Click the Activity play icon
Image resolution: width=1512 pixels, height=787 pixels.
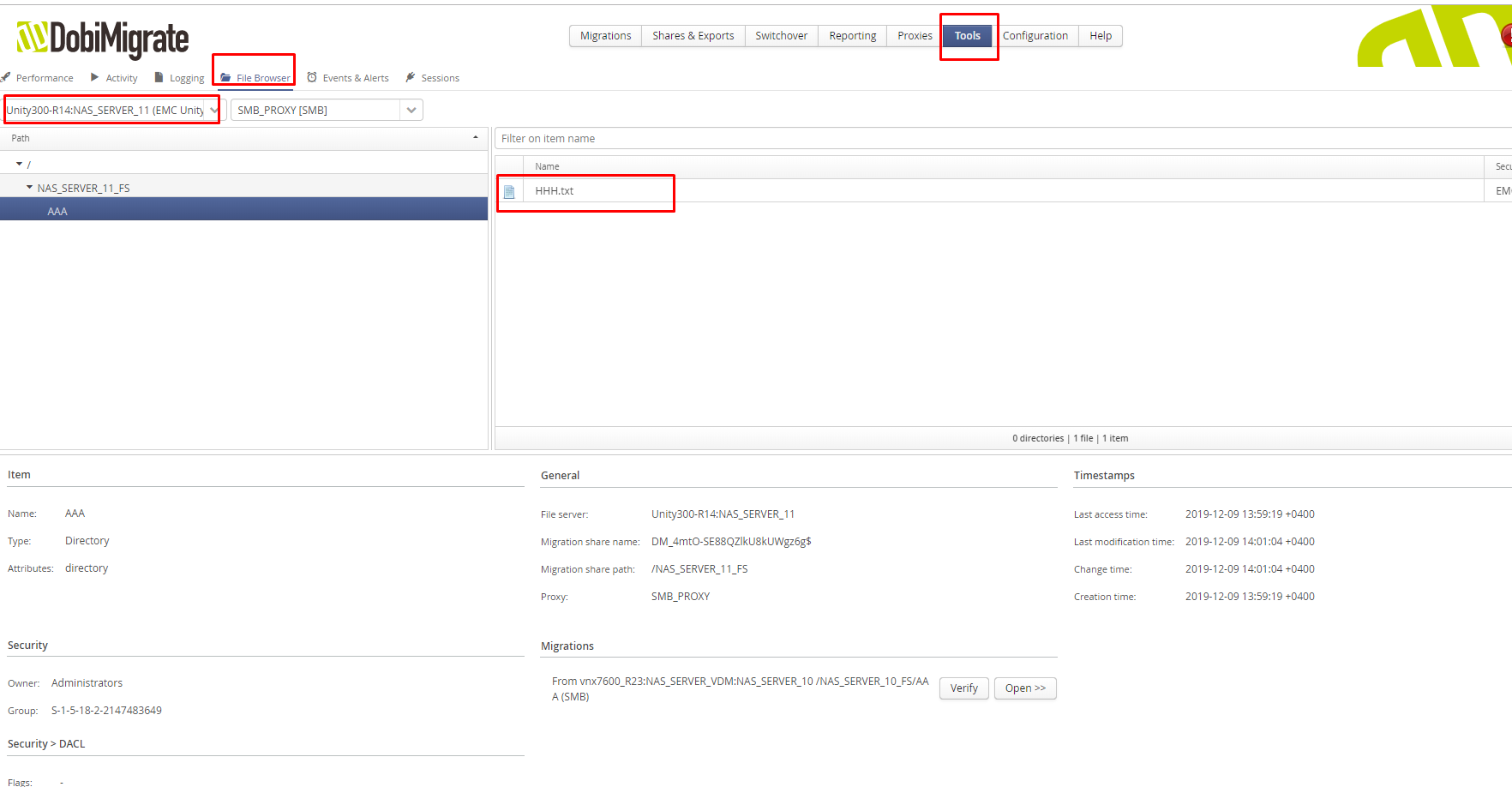(94, 77)
